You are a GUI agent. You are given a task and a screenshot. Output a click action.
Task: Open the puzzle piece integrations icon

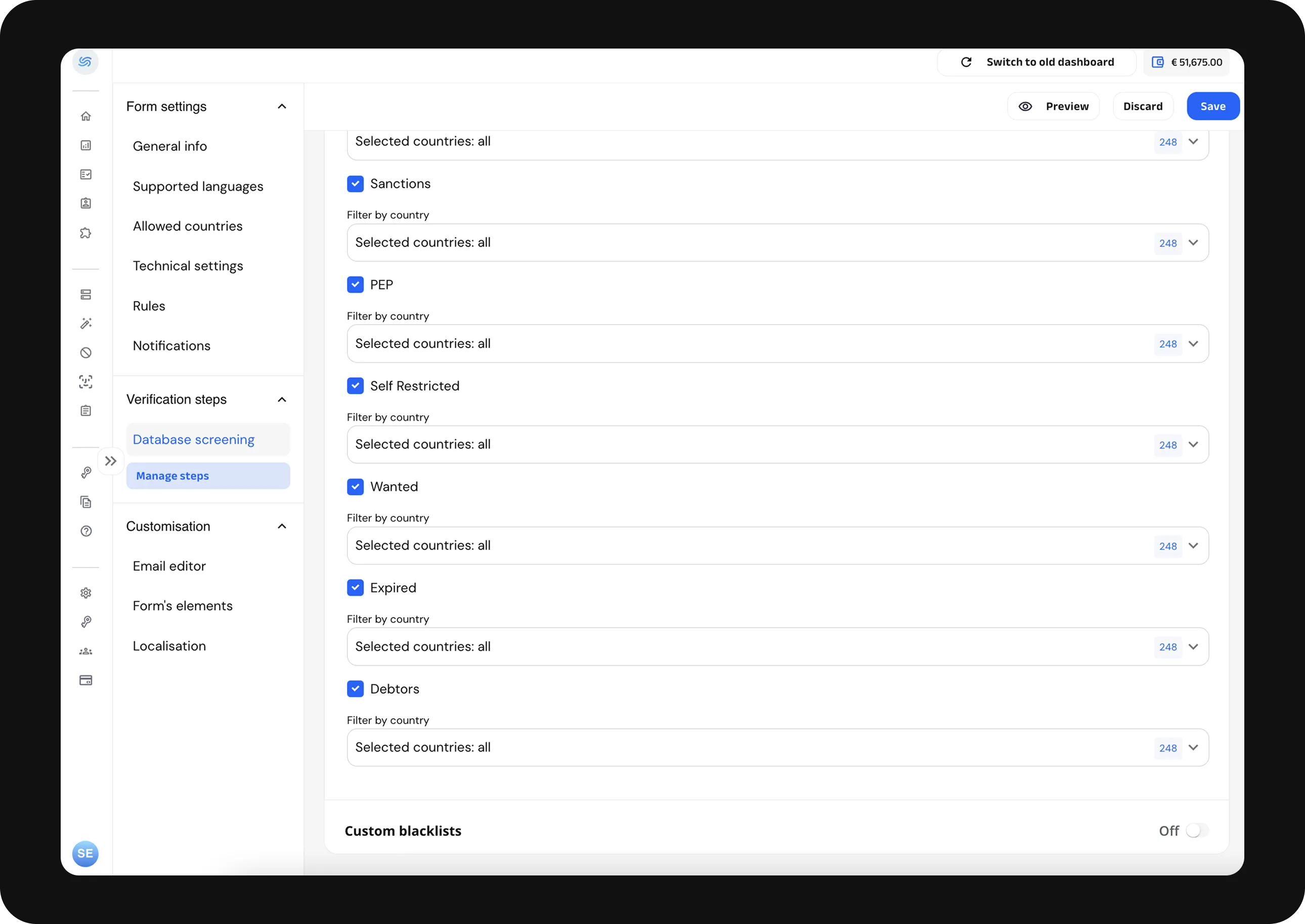point(86,233)
